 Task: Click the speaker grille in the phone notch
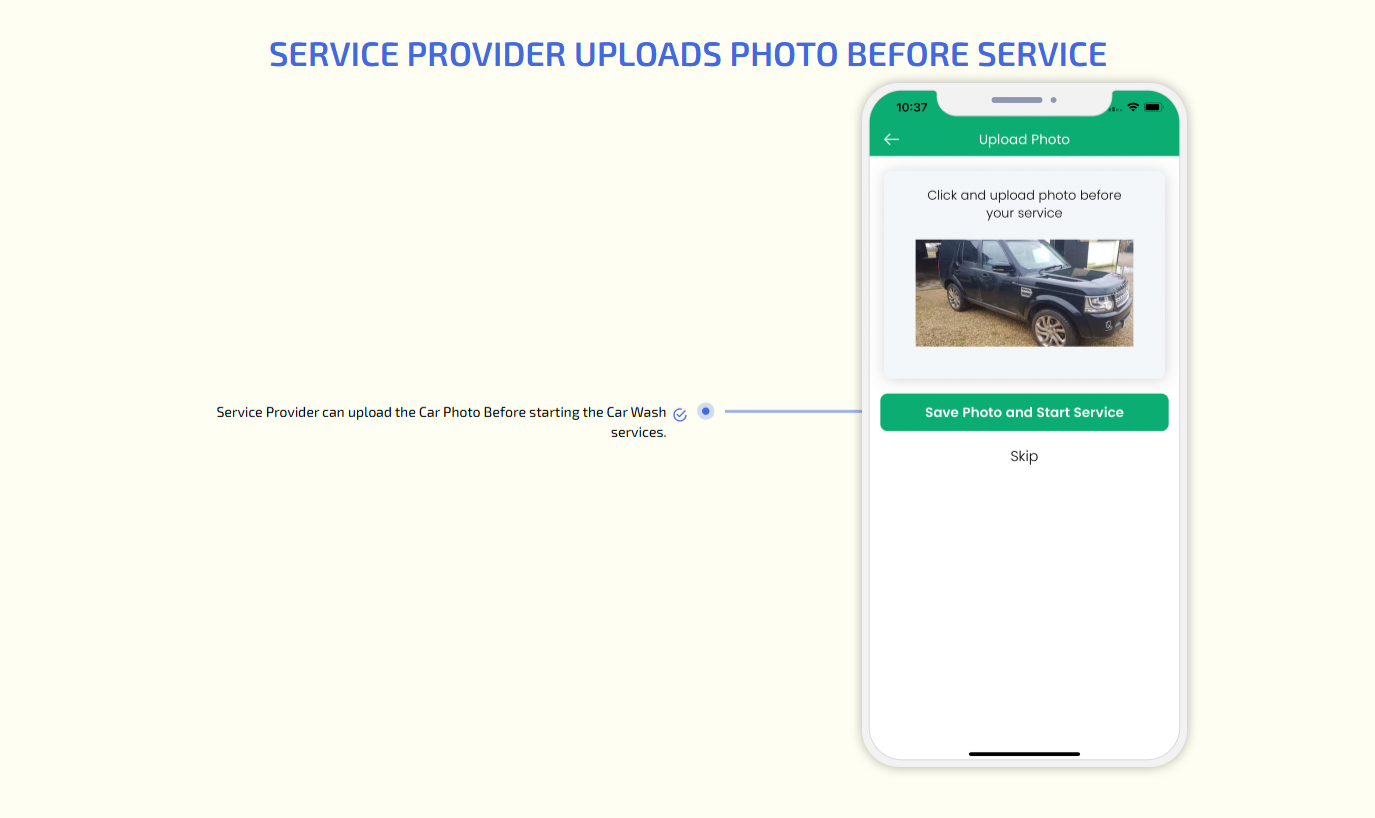pos(1016,100)
